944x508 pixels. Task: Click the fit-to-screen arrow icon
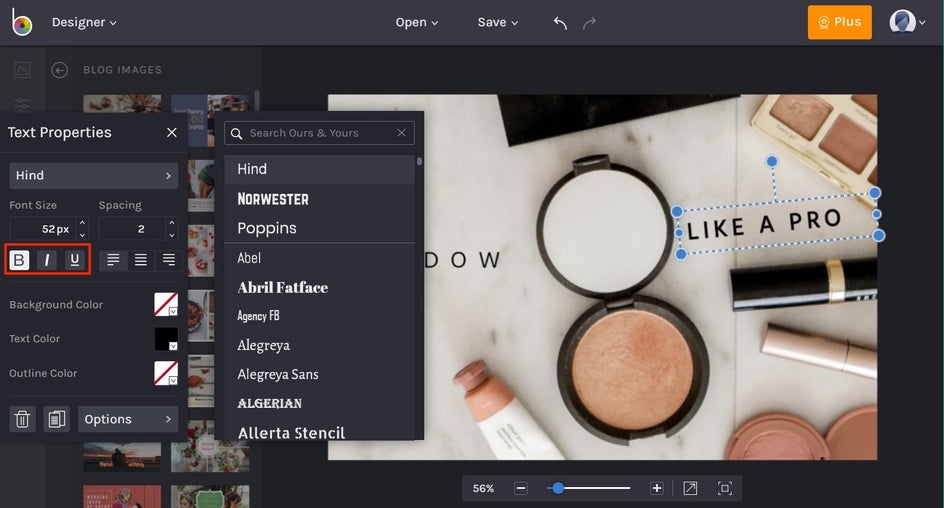point(691,488)
